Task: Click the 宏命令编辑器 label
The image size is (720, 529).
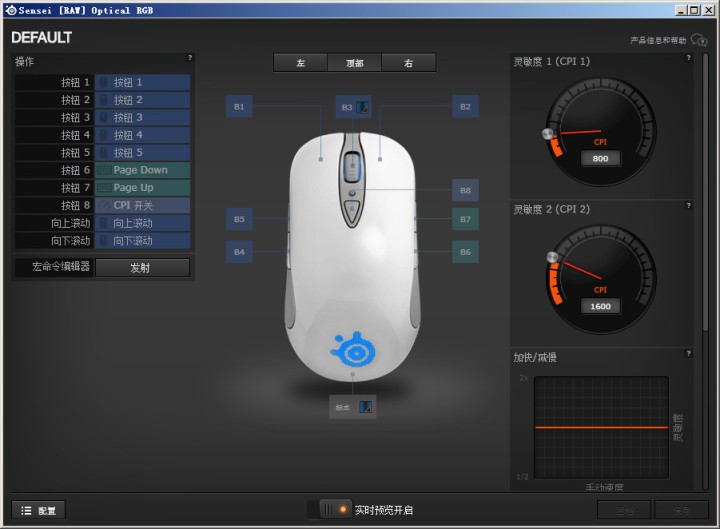Action: coord(61,266)
